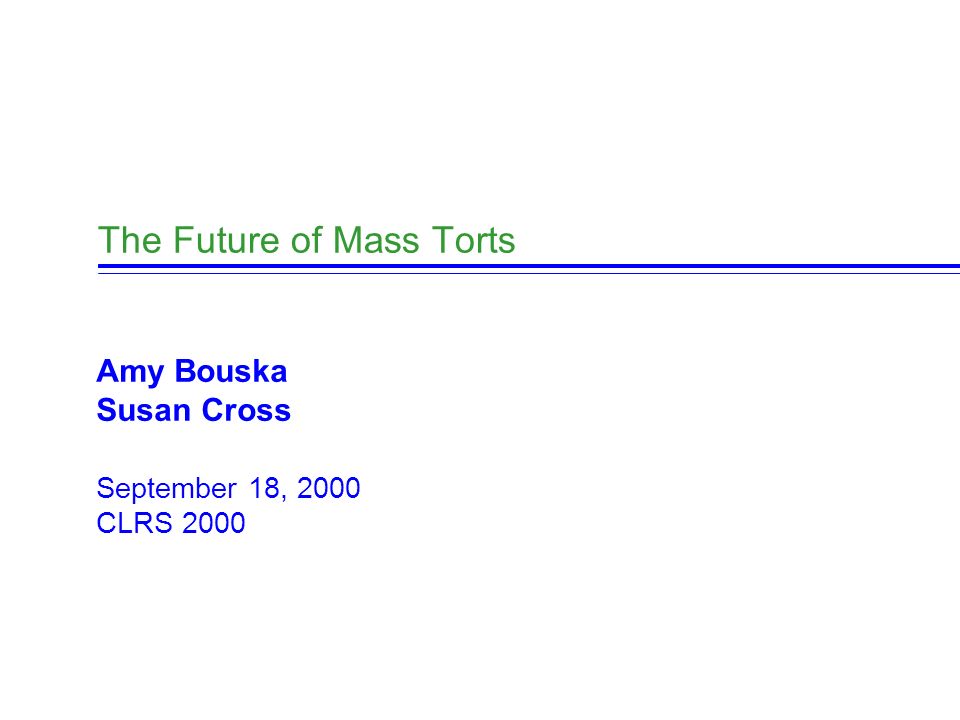Click the word 'The' at the title start

tap(130, 240)
